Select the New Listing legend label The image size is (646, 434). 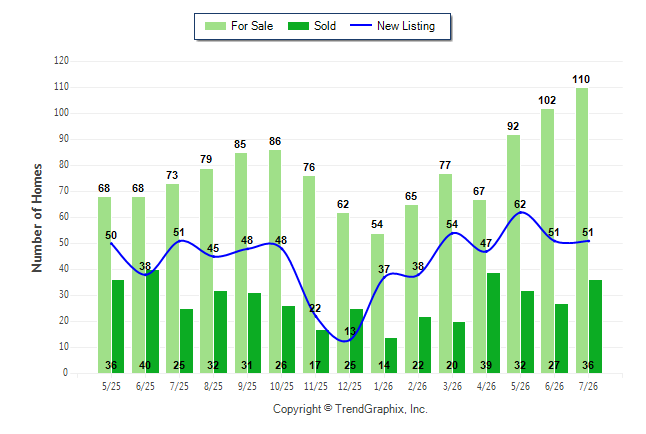[x=406, y=26]
